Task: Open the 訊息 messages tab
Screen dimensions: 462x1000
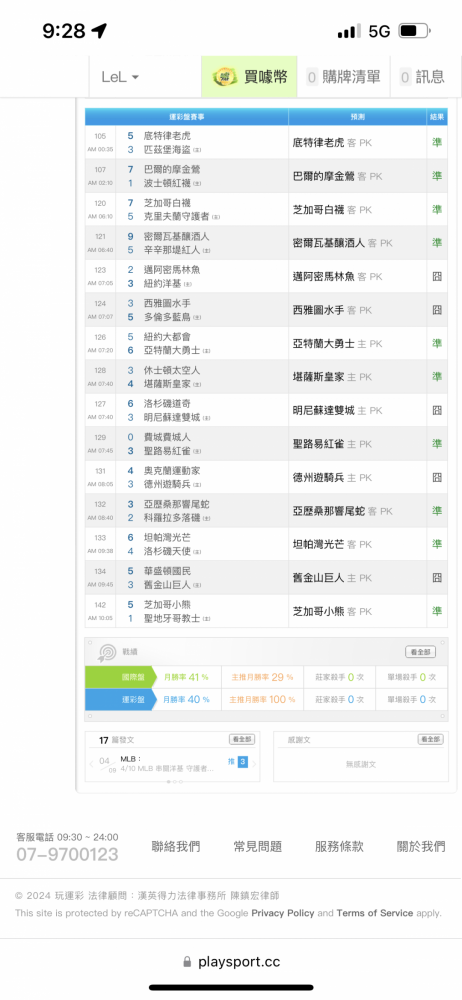Action: pos(422,77)
